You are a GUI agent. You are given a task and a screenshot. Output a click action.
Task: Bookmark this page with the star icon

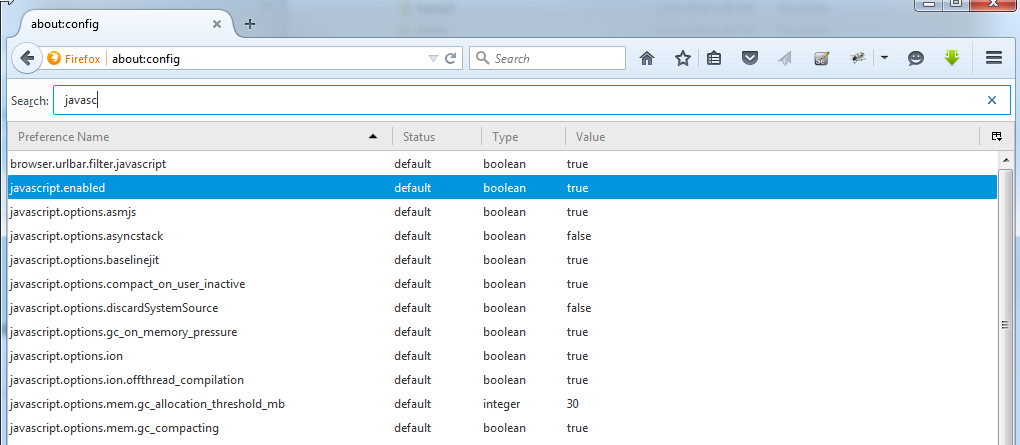pyautogui.click(x=682, y=59)
